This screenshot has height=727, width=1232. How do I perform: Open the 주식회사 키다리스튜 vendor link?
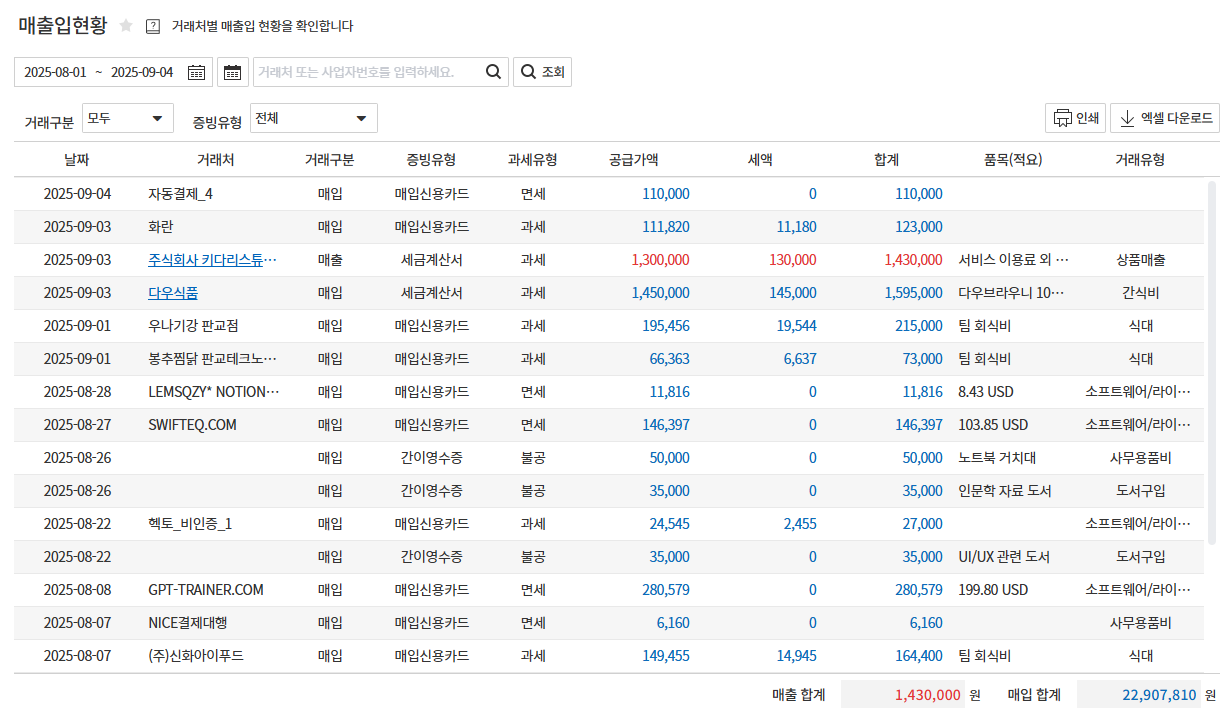tap(212, 260)
